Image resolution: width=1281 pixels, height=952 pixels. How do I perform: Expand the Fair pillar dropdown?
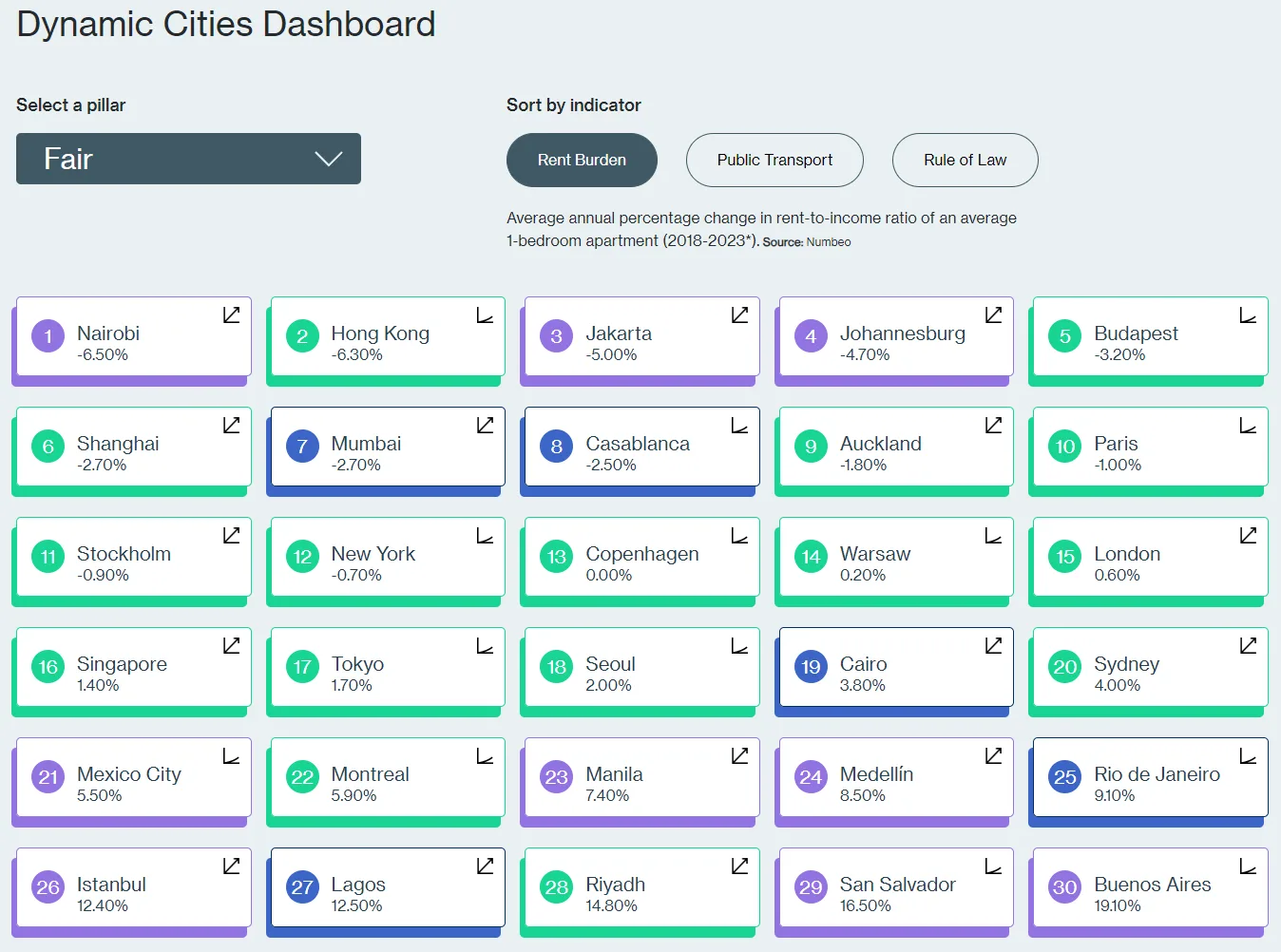coord(188,159)
